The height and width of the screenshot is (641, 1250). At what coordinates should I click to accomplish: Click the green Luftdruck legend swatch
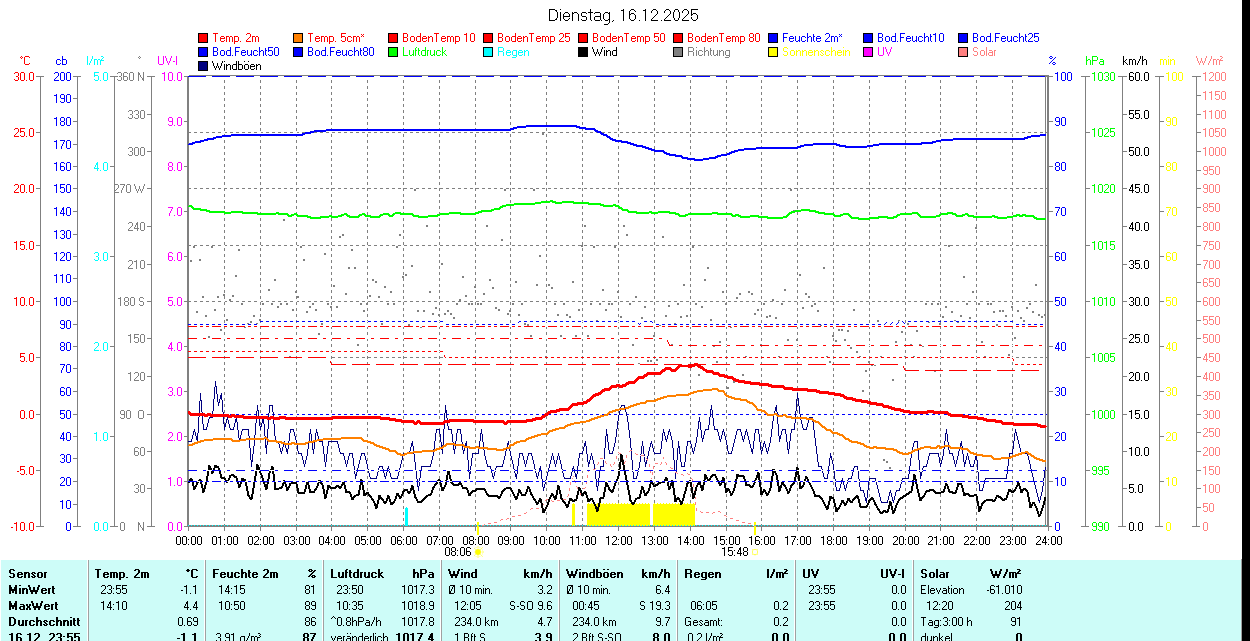[x=394, y=52]
